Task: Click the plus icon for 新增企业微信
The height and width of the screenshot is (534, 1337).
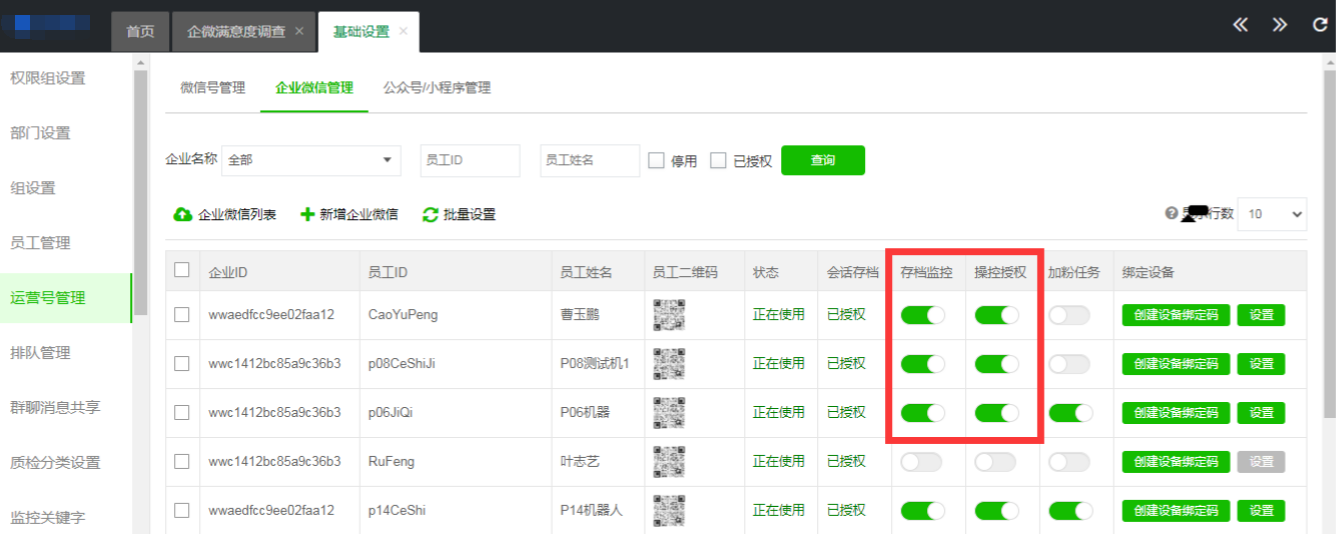Action: (x=307, y=215)
